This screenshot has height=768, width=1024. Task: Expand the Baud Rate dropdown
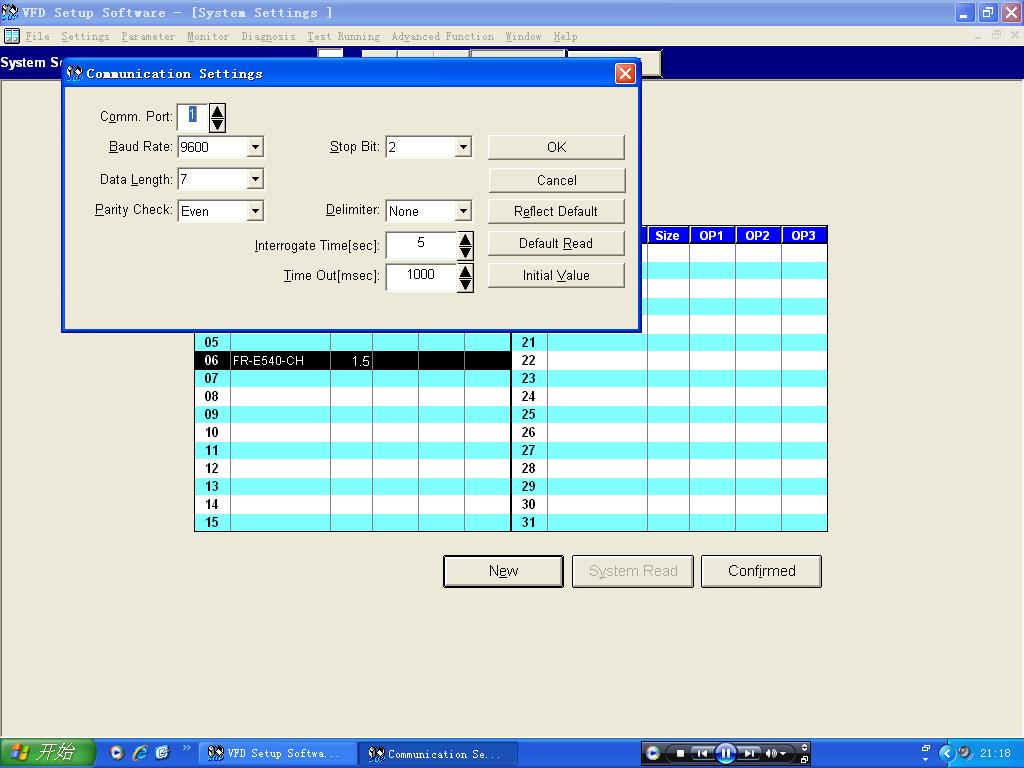[255, 147]
